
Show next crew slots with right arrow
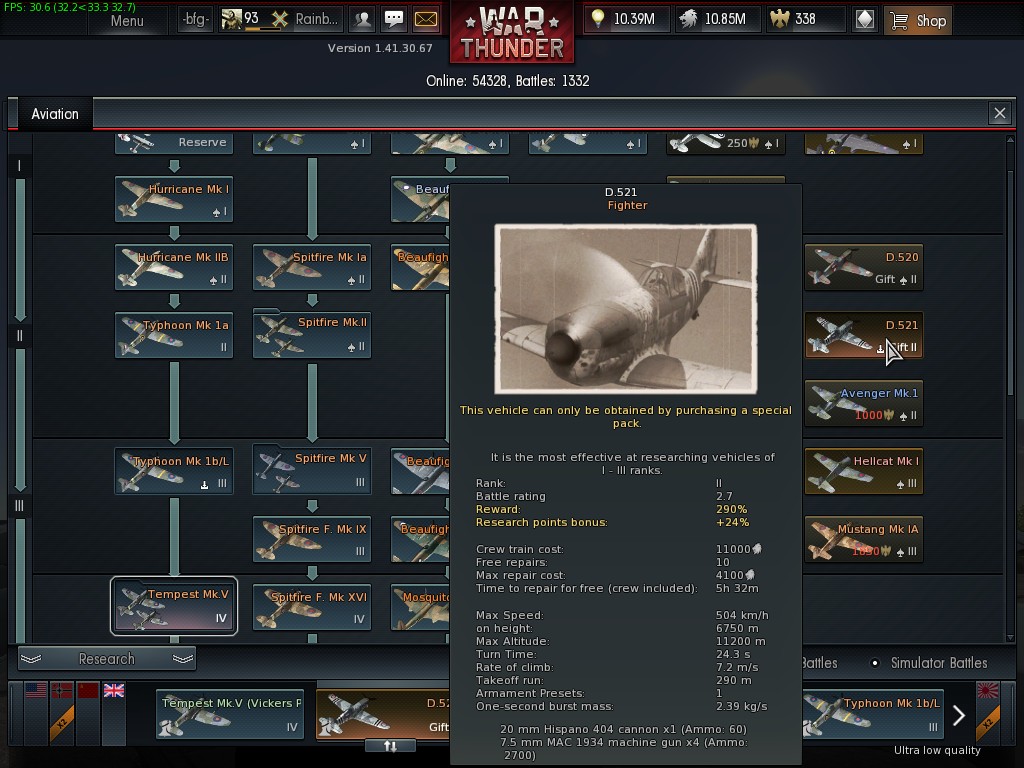[959, 715]
